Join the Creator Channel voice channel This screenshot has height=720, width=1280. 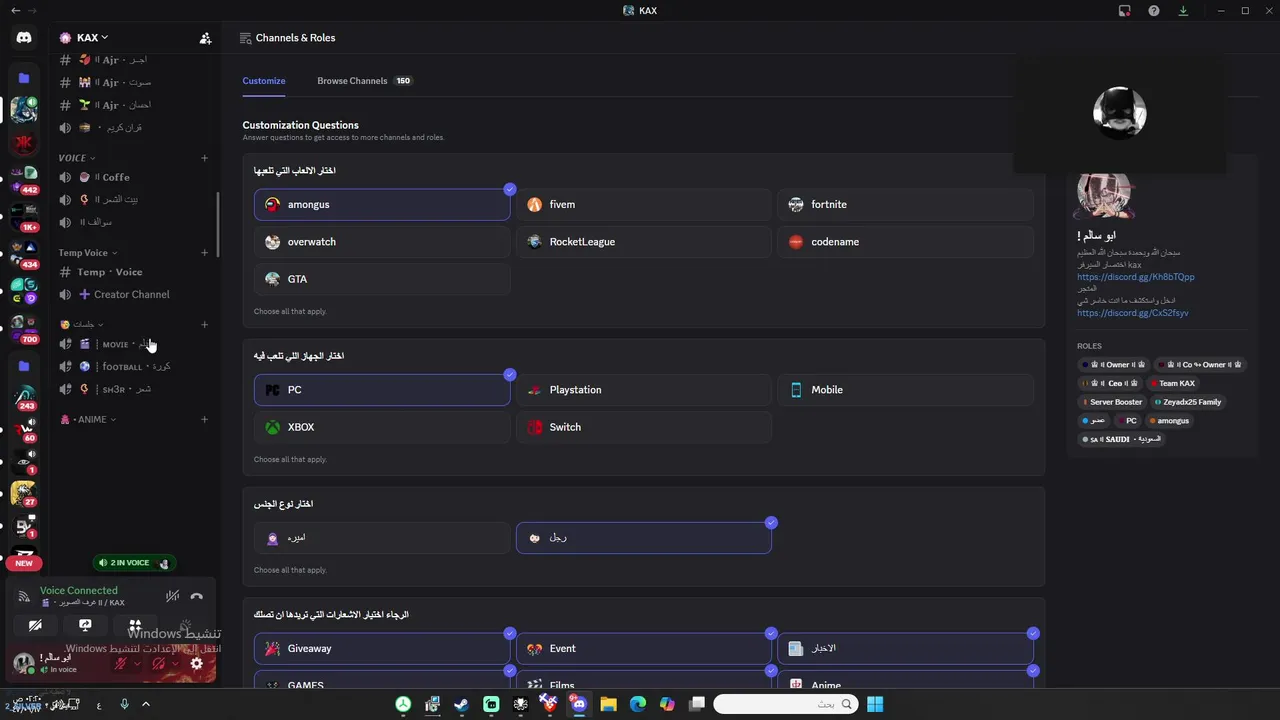point(135,295)
